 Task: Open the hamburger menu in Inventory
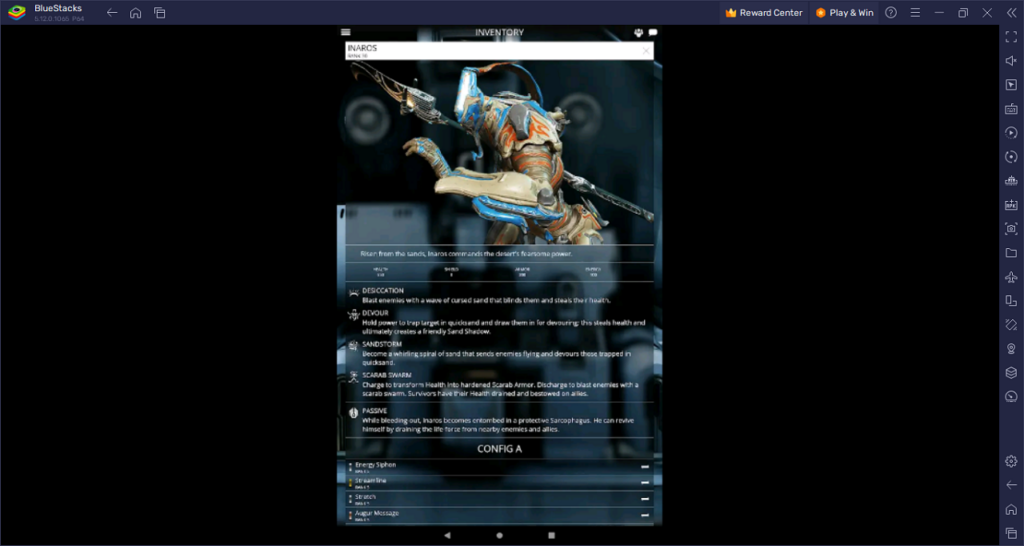(x=345, y=32)
